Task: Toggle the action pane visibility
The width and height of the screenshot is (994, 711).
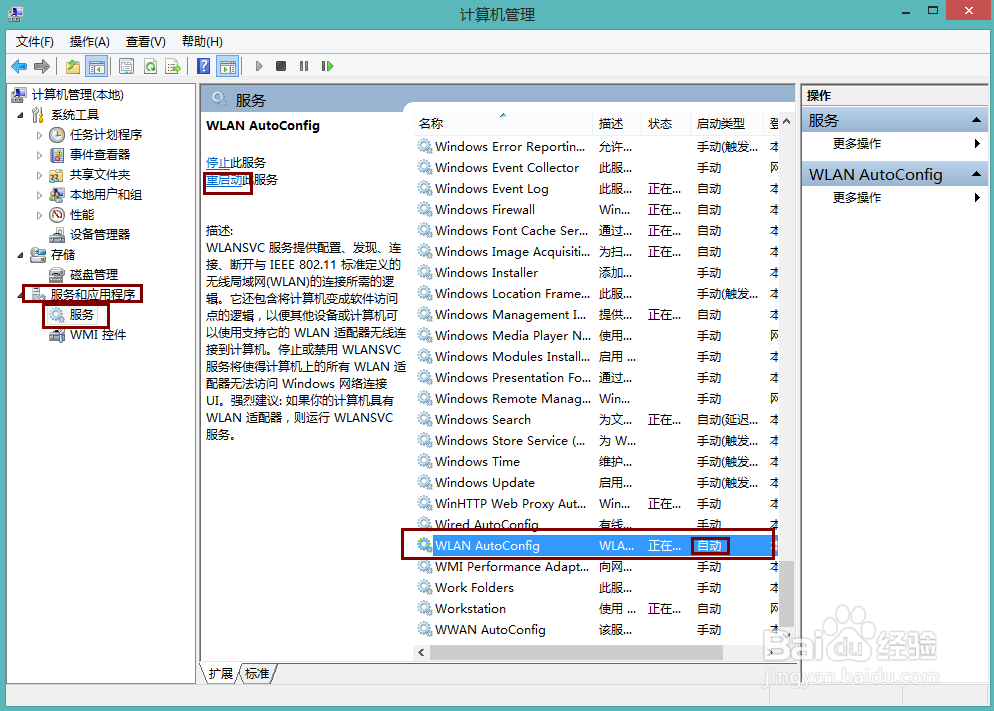Action: click(x=225, y=66)
